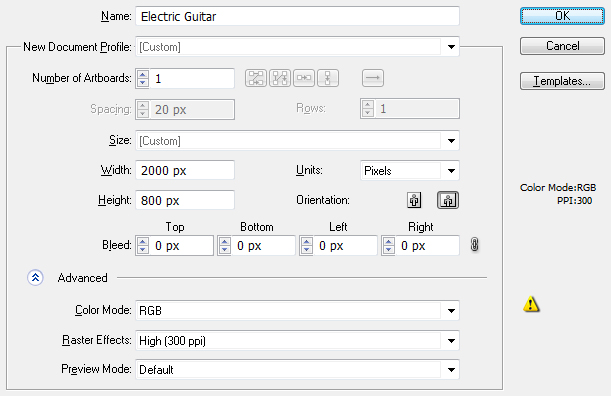Collapse the Advanced section chevron
The width and height of the screenshot is (611, 396).
click(x=35, y=278)
